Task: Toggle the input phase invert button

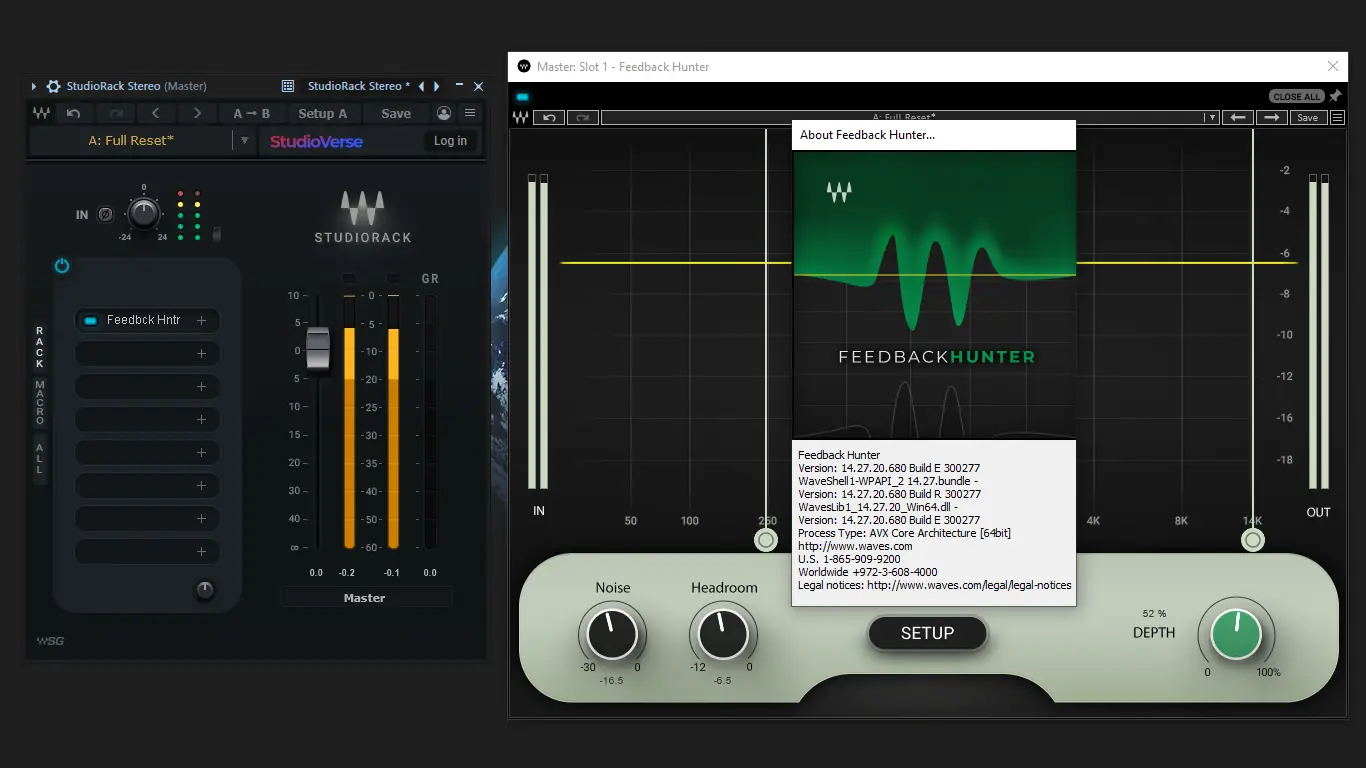Action: (x=105, y=214)
